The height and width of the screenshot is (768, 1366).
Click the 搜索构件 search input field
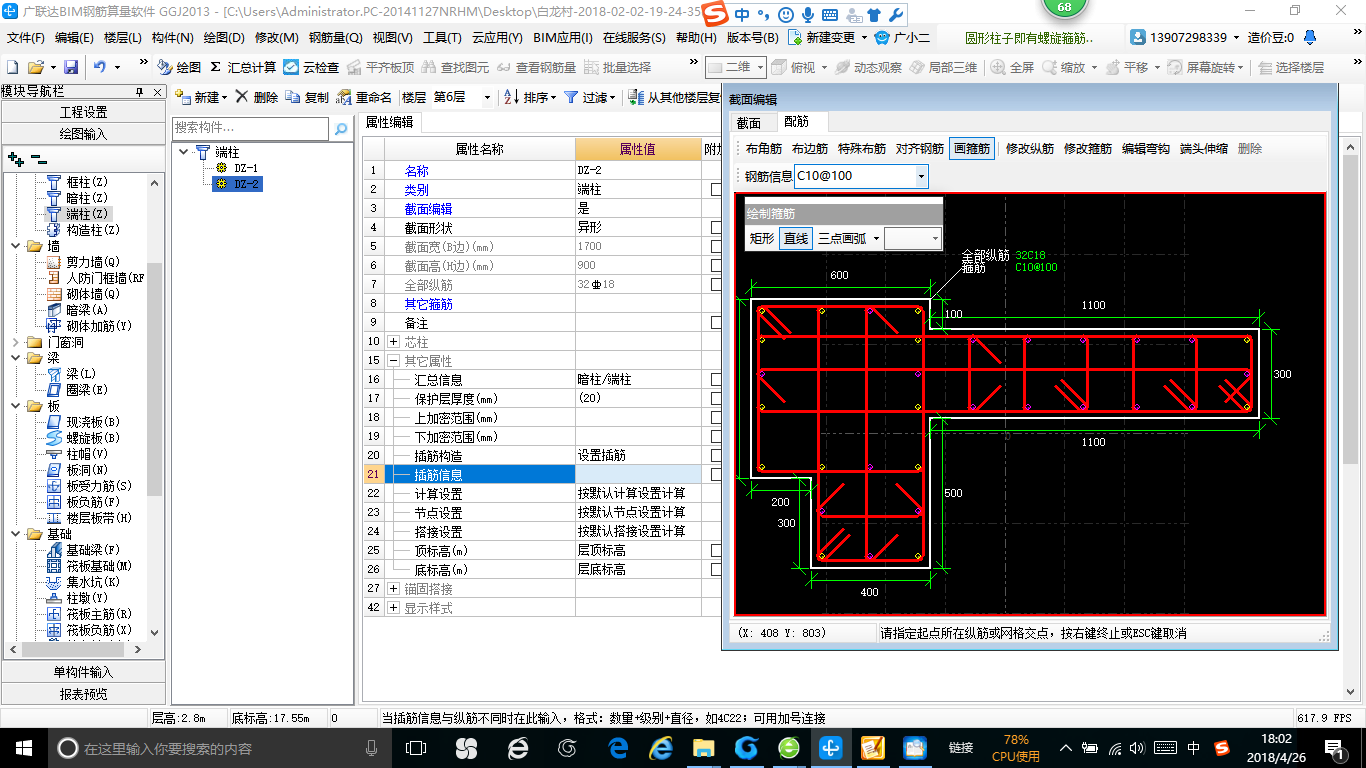[250, 129]
